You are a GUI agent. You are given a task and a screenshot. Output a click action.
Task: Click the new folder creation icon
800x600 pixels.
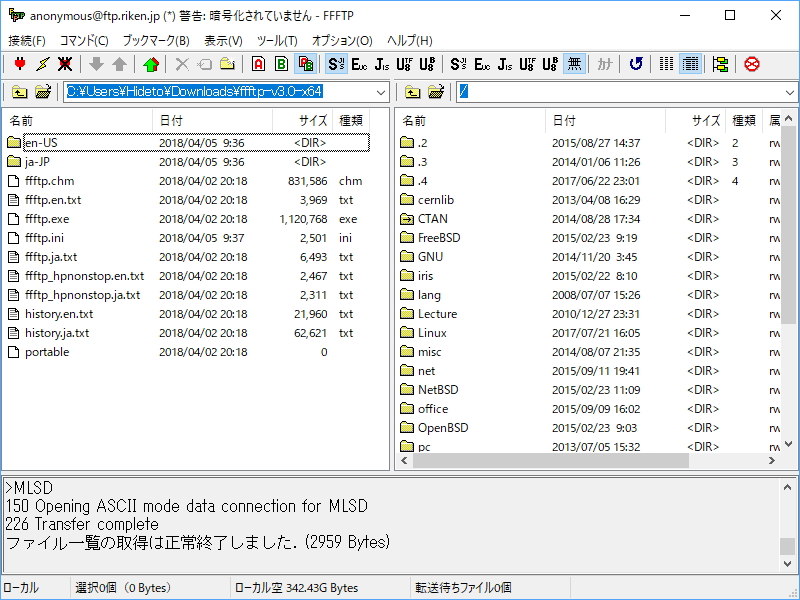click(x=227, y=64)
